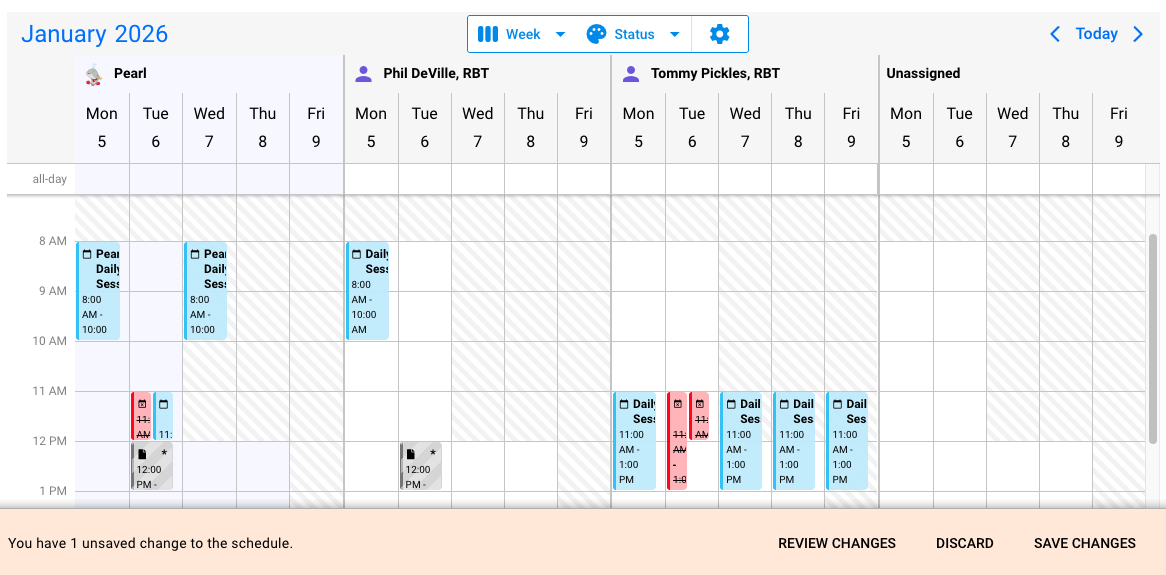Save changes to the schedule
Viewport: 1166px width, 575px height.
click(x=1084, y=543)
